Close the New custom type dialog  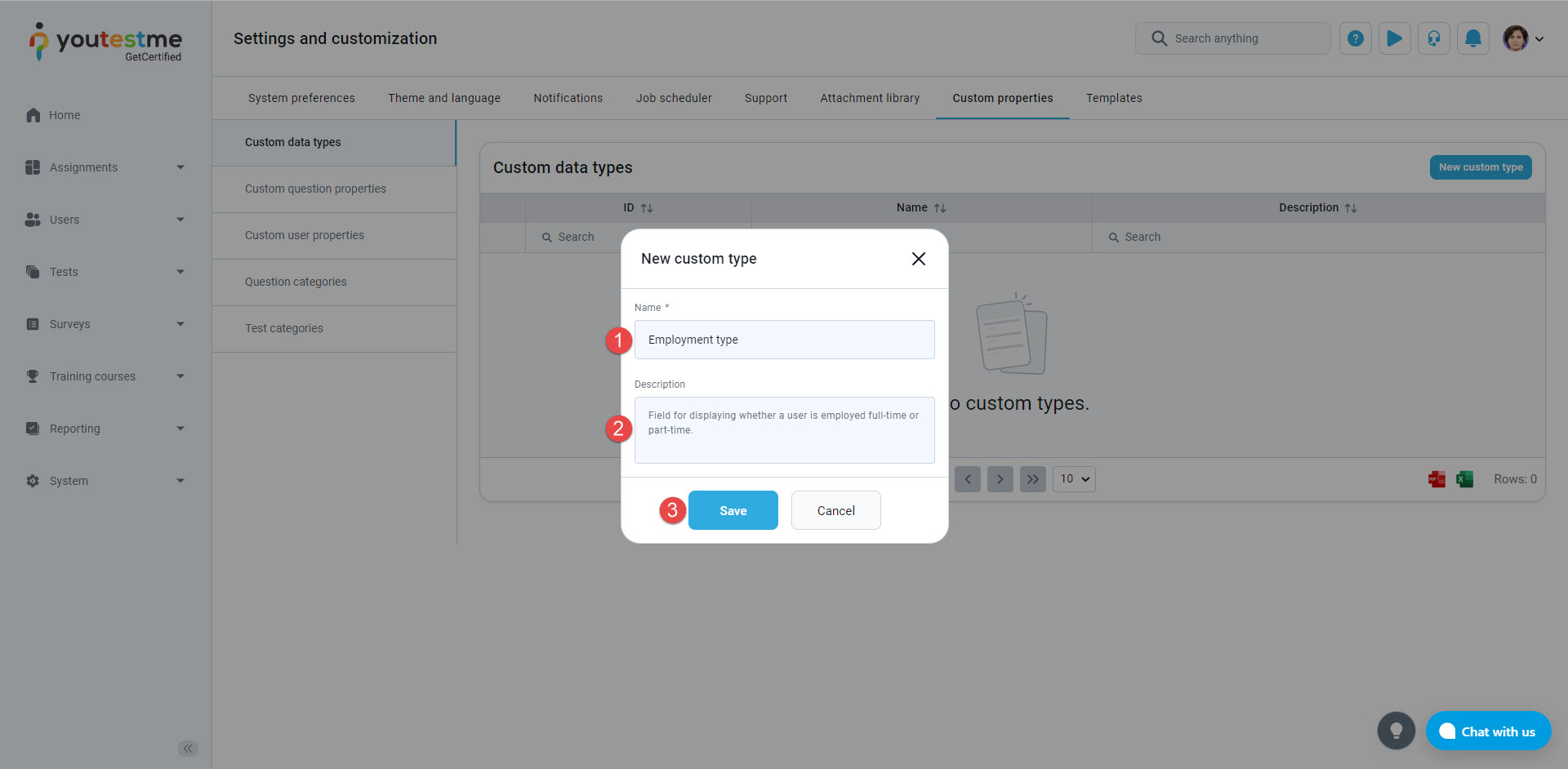pyautogui.click(x=918, y=259)
